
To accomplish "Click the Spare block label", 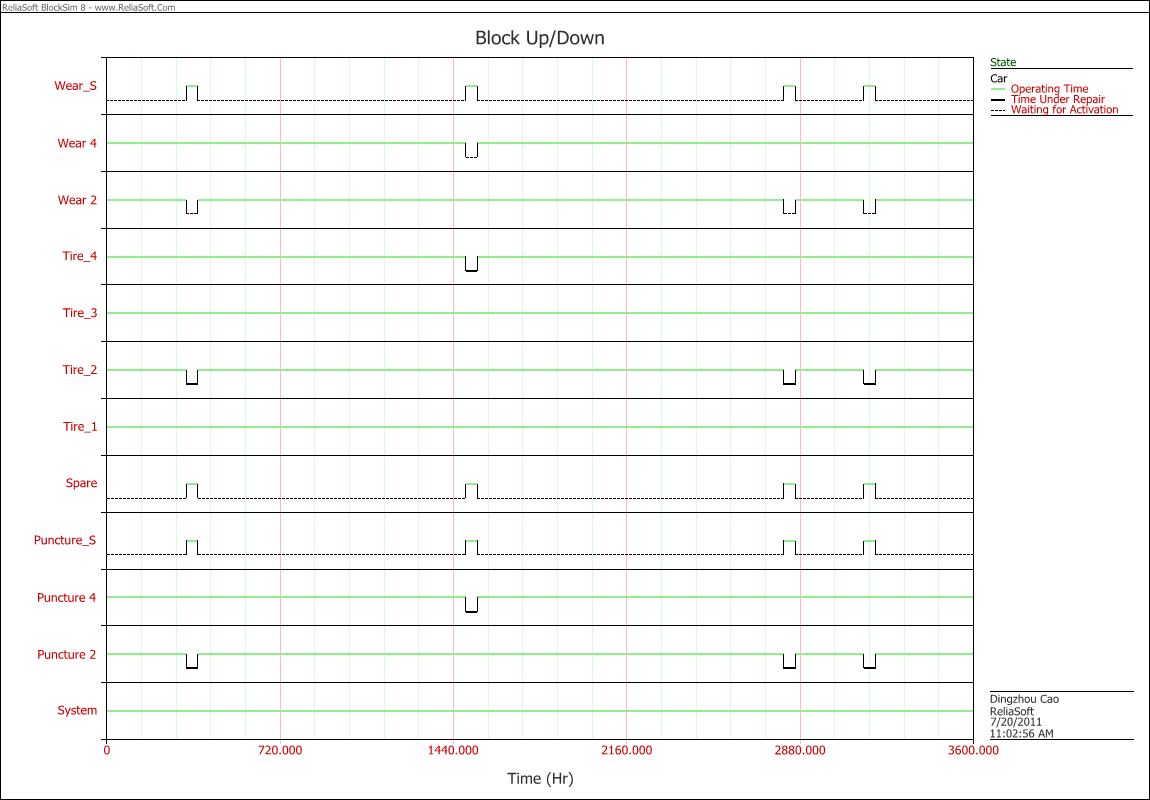I will click(x=82, y=483).
